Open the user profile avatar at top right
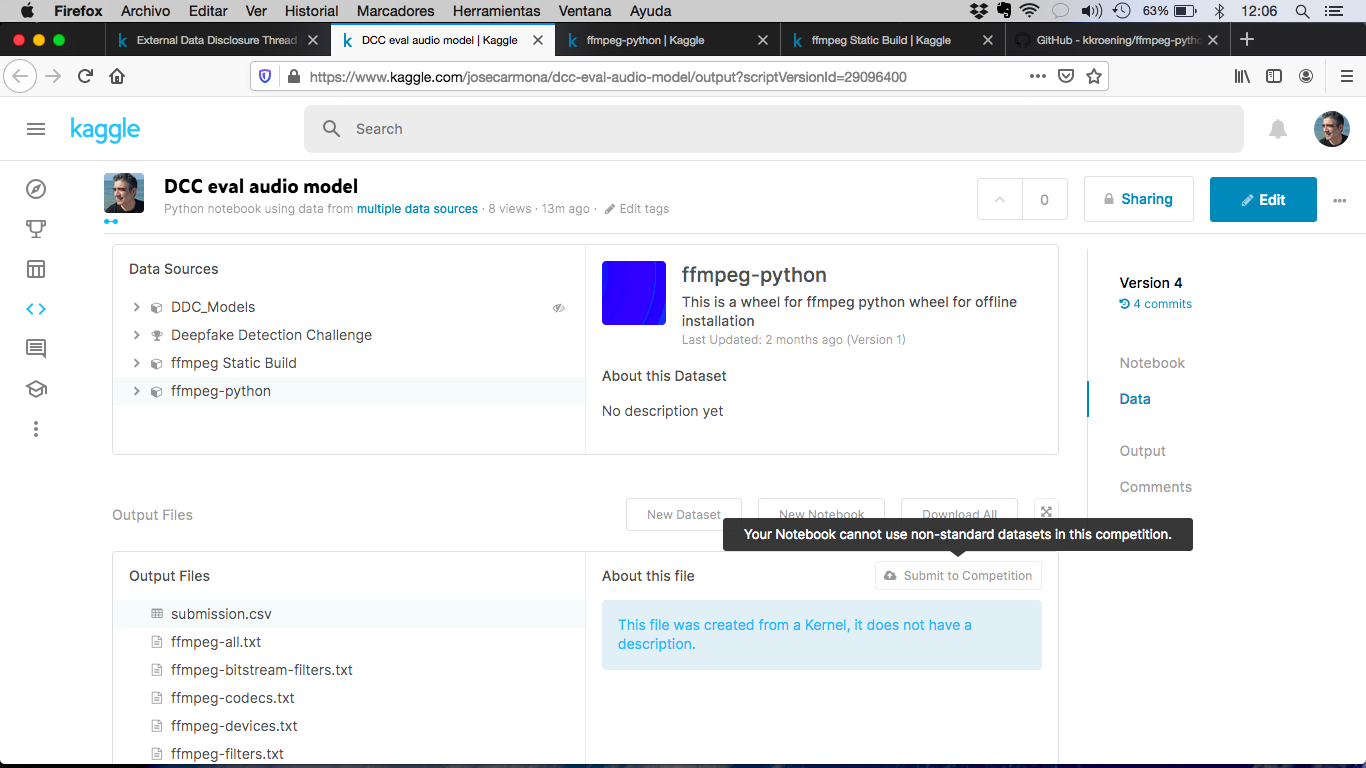1366x768 pixels. 1332,129
